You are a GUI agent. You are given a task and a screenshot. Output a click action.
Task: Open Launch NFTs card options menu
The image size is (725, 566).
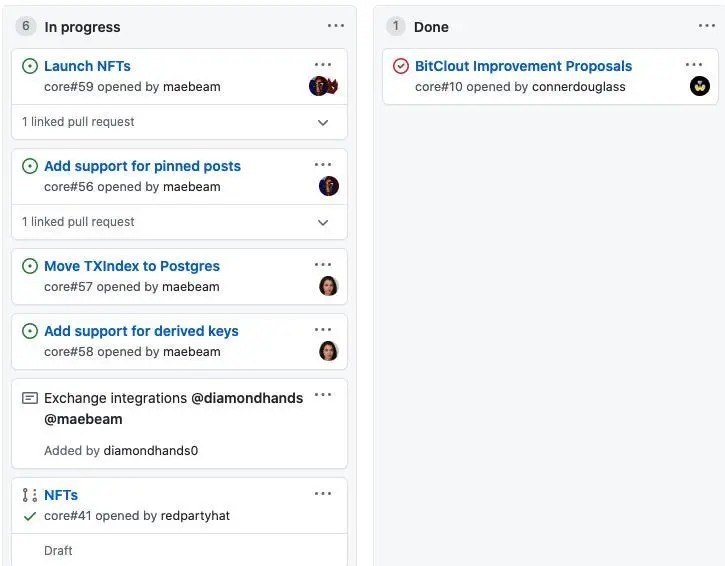(x=323, y=65)
